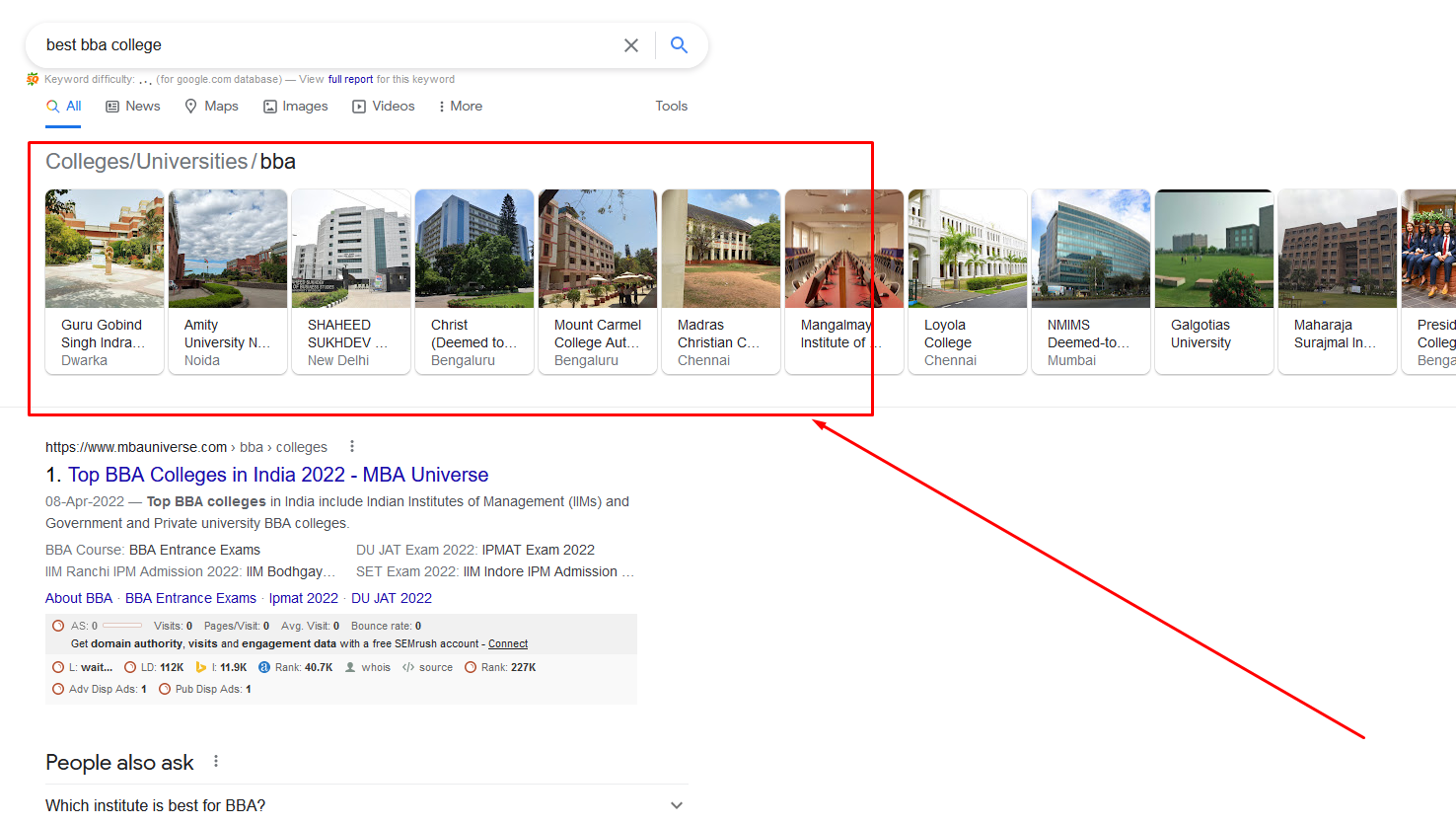Viewport: 1456px width, 825px height.
Task: Click the Alexa Rank icon in SEO bar
Action: click(264, 667)
